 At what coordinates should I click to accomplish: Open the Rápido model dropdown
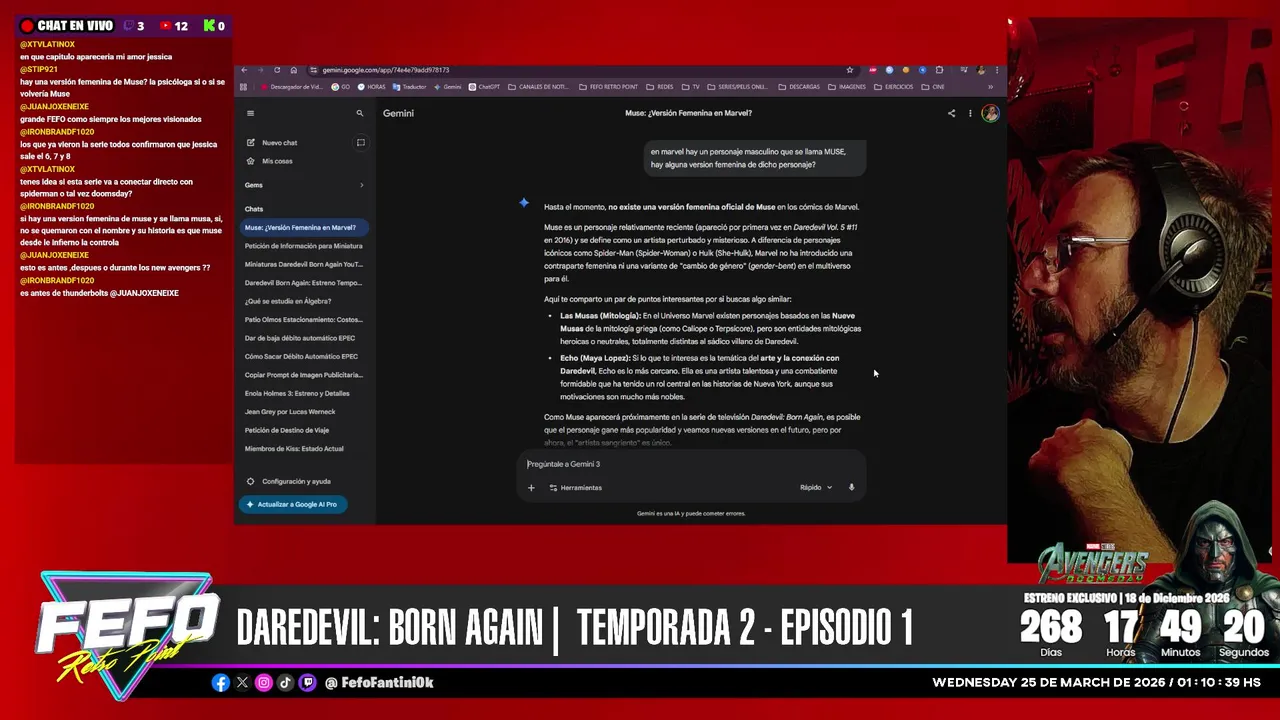815,488
